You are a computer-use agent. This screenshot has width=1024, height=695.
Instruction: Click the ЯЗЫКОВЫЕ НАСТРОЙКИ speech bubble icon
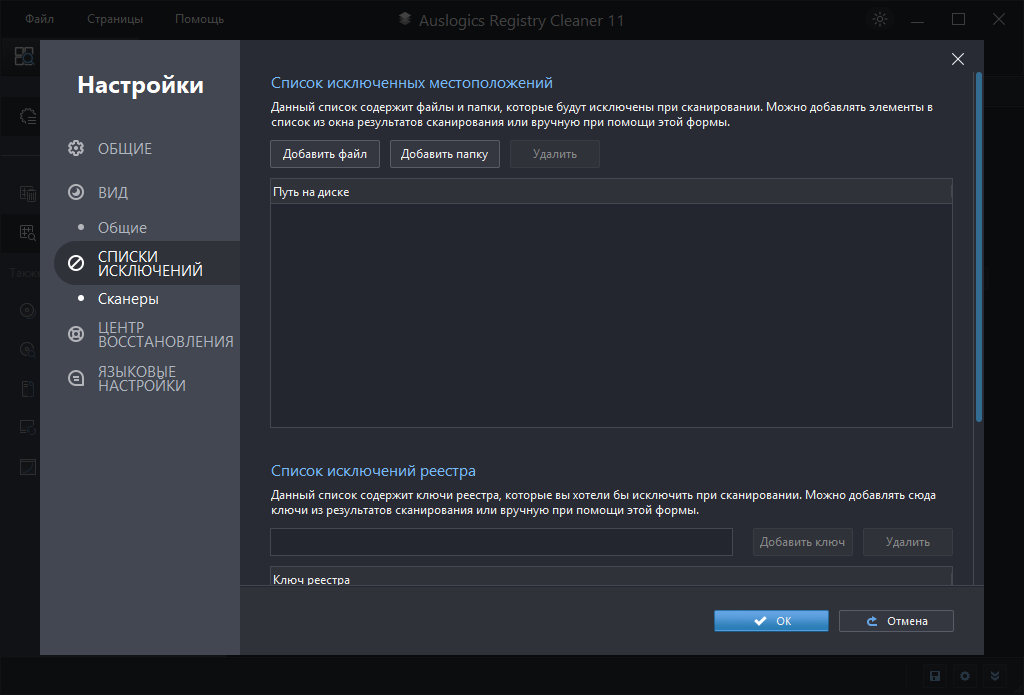click(76, 378)
